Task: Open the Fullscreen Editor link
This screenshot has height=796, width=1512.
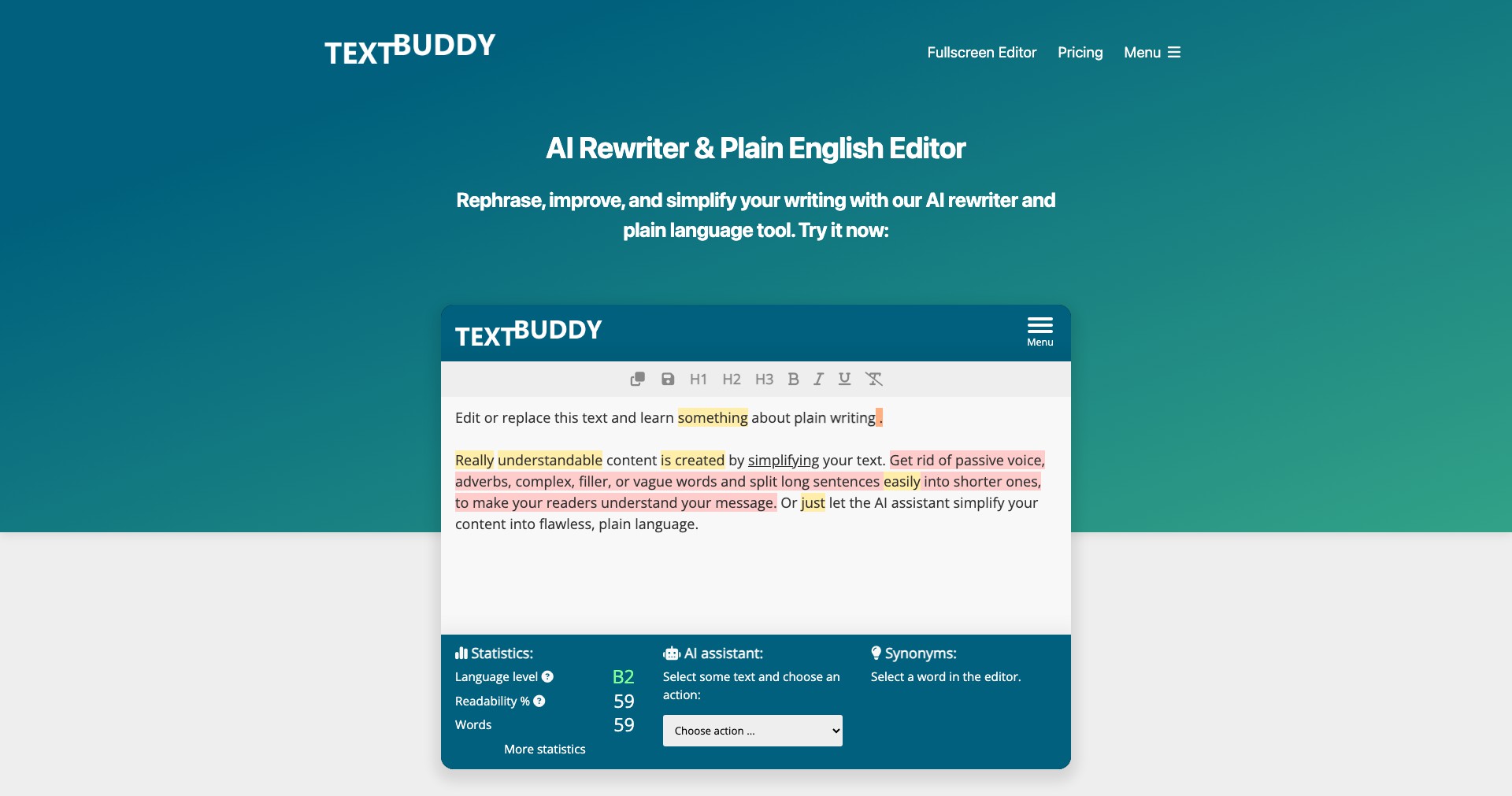Action: point(981,53)
